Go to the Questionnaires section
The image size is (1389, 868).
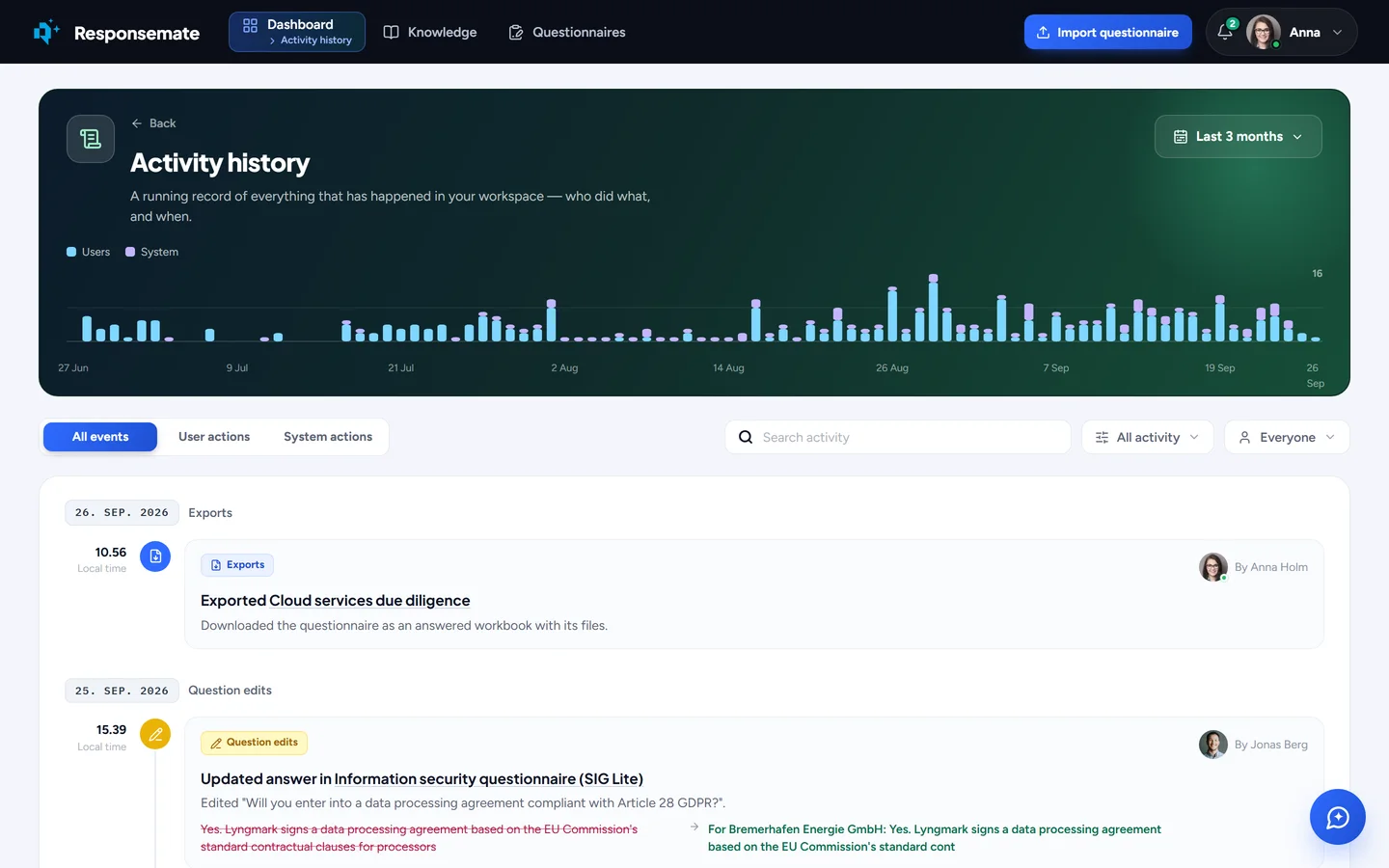coord(567,32)
